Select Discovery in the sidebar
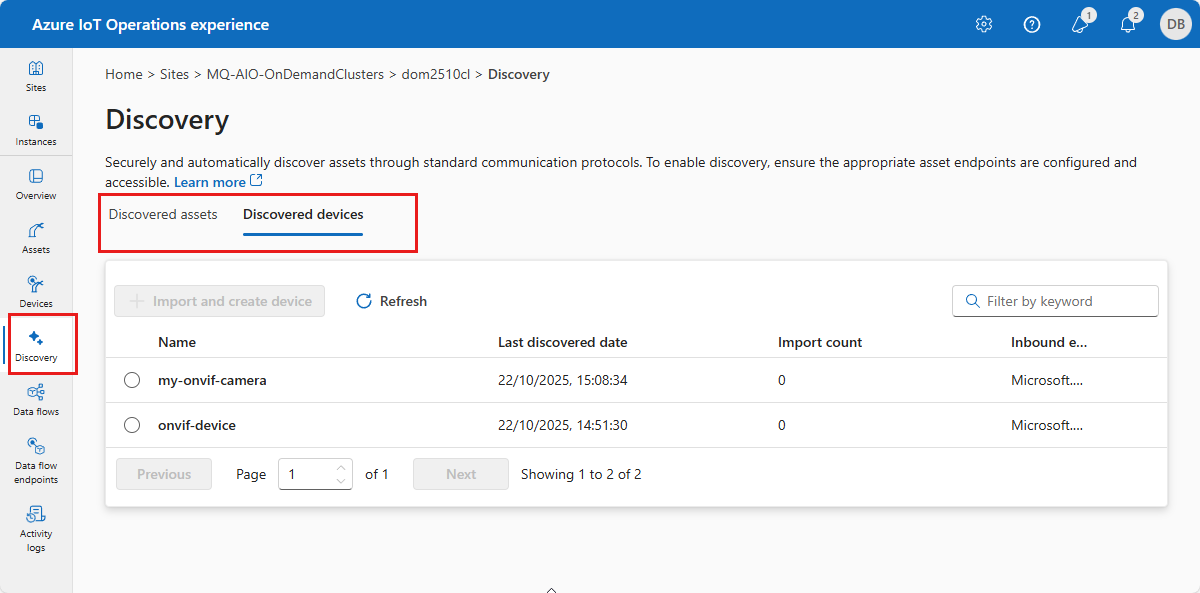This screenshot has height=593, width=1200. (36, 346)
